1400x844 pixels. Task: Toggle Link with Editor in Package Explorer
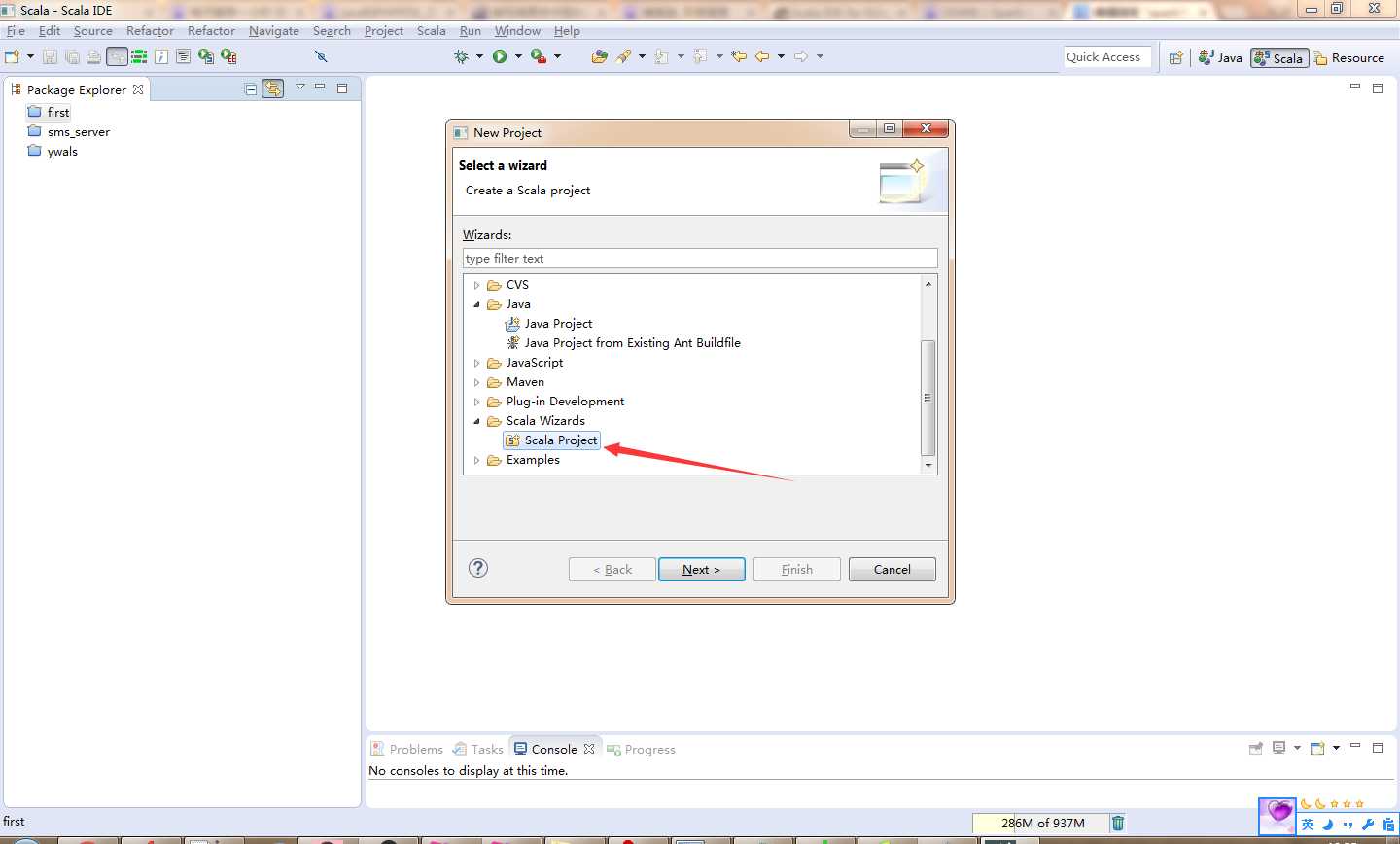273,88
